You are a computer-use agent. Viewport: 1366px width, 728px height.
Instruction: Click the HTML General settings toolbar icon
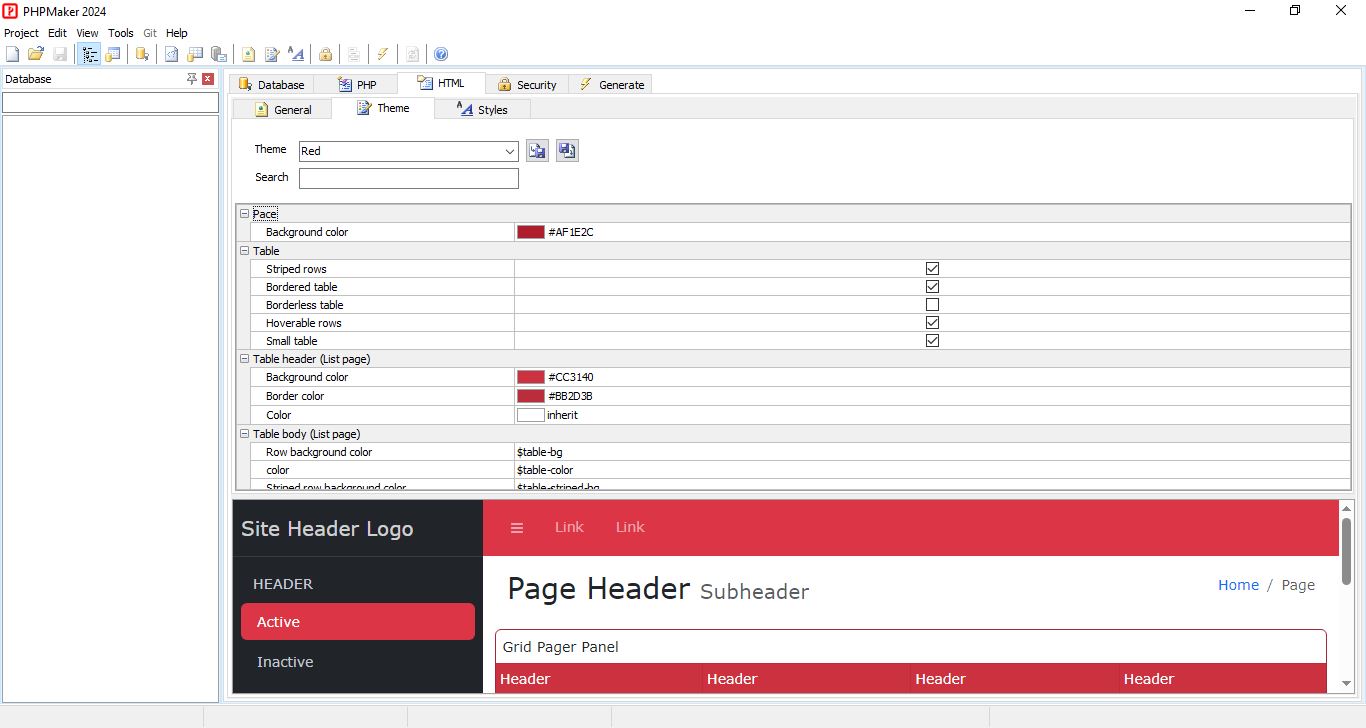point(248,54)
